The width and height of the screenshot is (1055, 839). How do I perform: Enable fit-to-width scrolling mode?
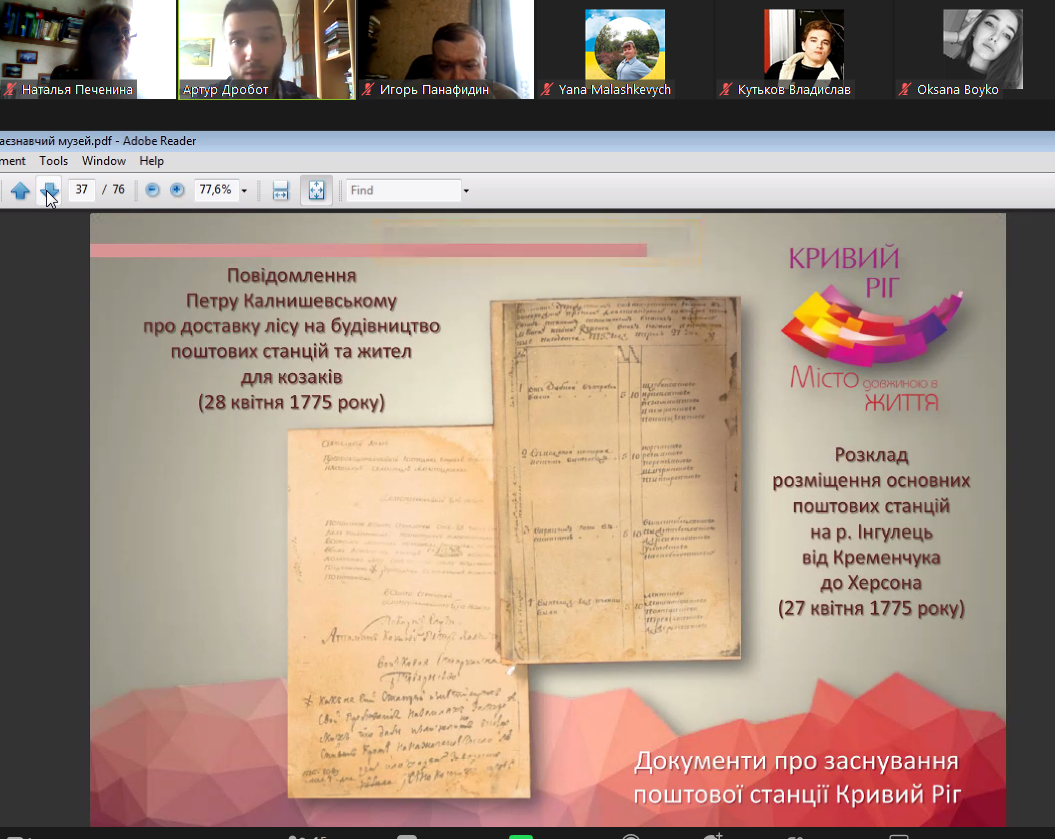click(x=281, y=190)
